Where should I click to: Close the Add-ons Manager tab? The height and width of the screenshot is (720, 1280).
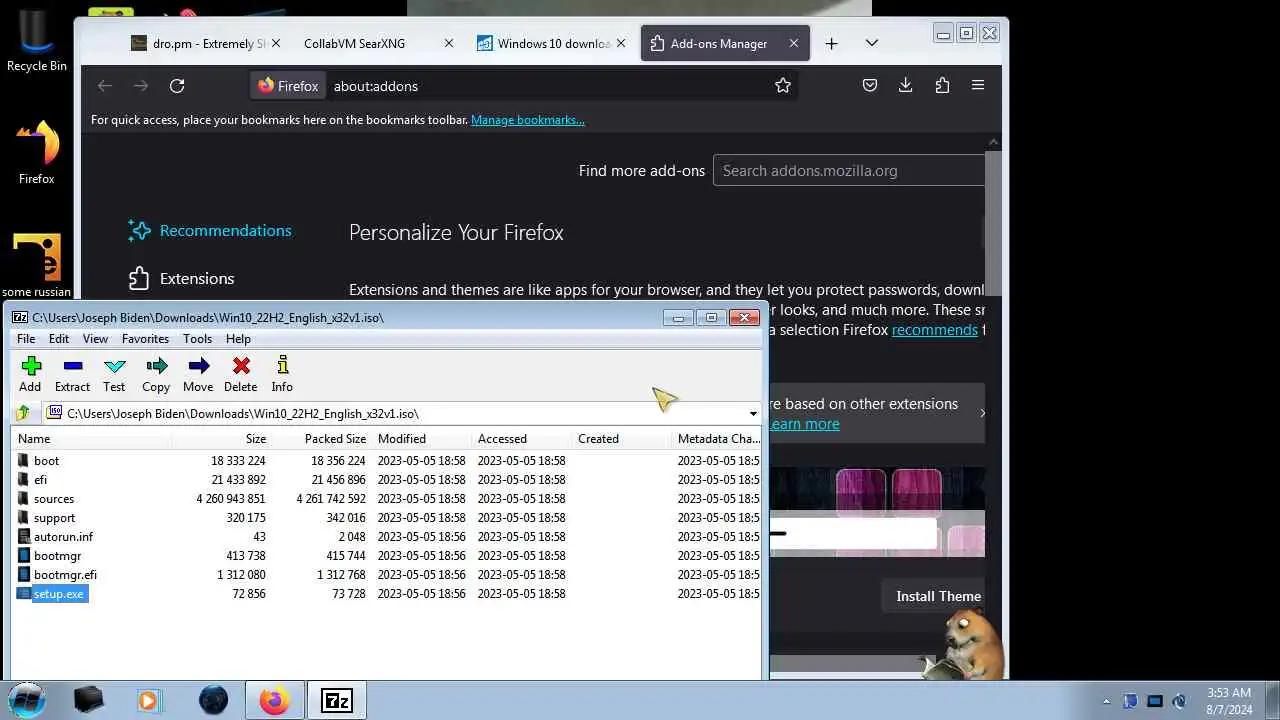pyautogui.click(x=794, y=44)
